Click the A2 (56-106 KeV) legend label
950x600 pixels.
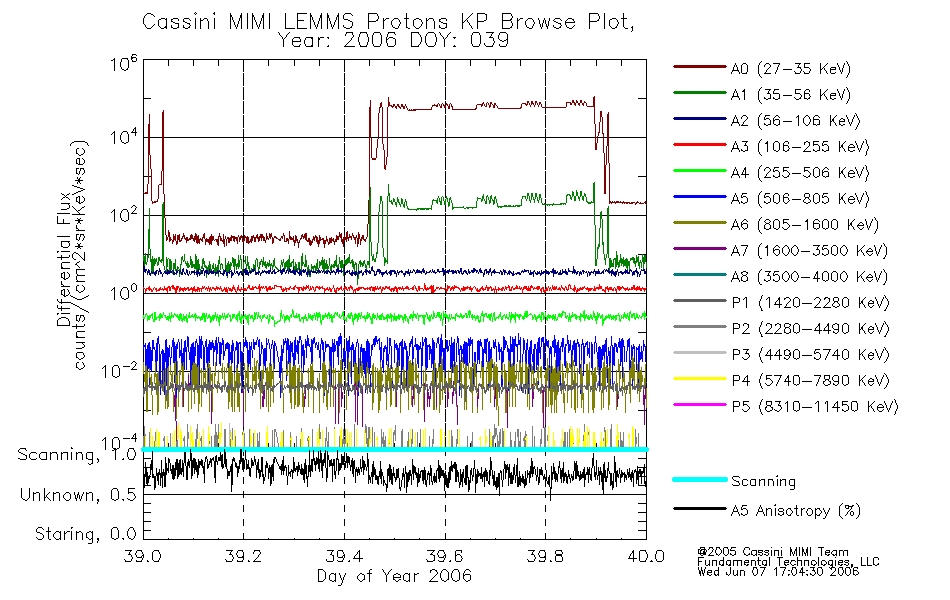tap(796, 121)
